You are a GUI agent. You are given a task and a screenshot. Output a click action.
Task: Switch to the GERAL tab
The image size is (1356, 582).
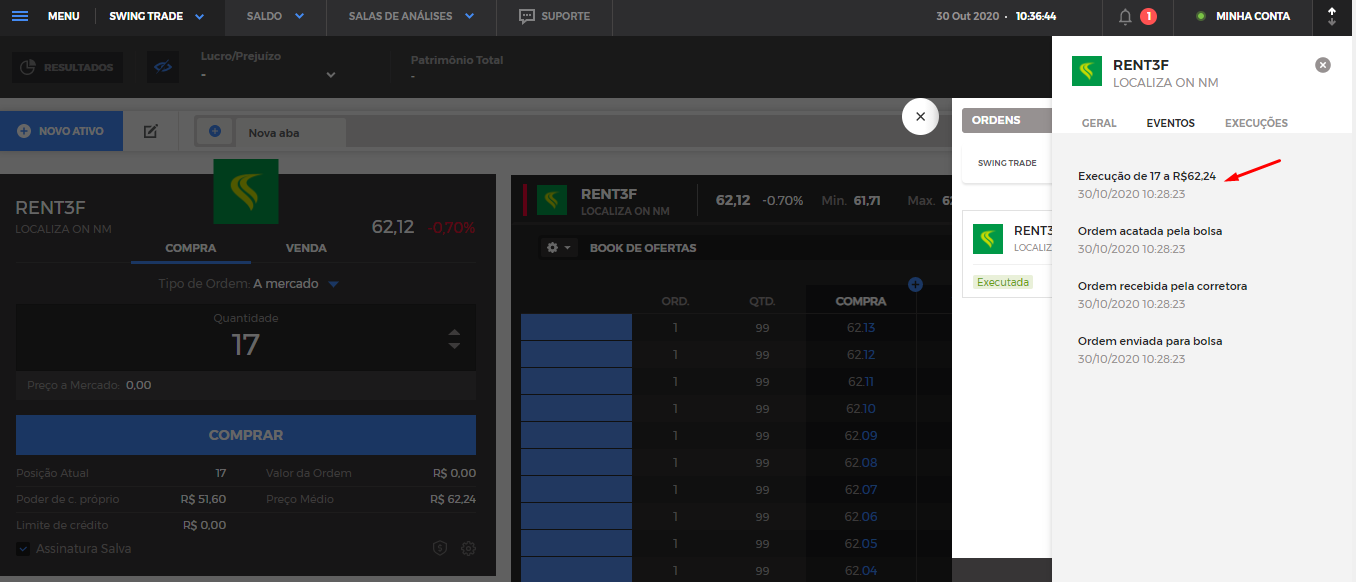pos(1099,123)
